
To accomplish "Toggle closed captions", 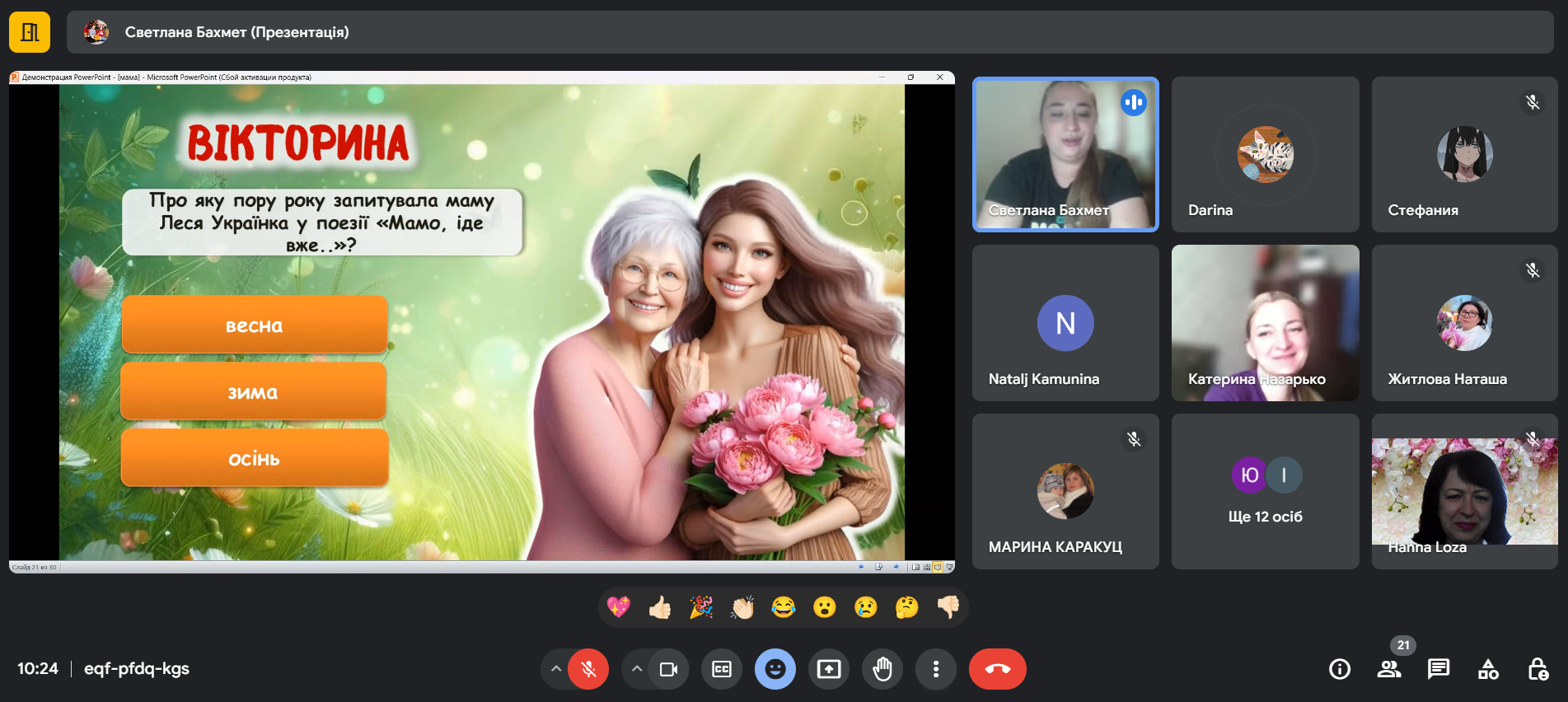I will pyautogui.click(x=722, y=669).
